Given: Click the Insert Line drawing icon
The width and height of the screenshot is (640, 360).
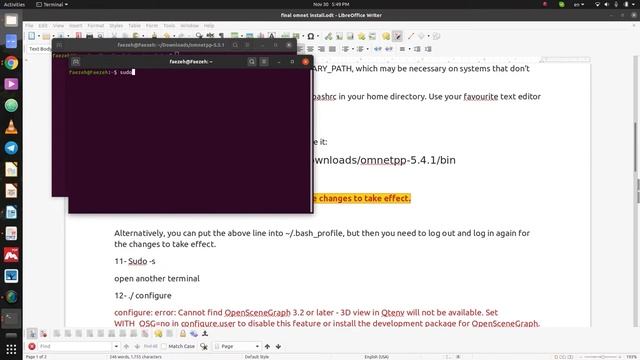Looking at the screenshot, I should tap(411, 36).
